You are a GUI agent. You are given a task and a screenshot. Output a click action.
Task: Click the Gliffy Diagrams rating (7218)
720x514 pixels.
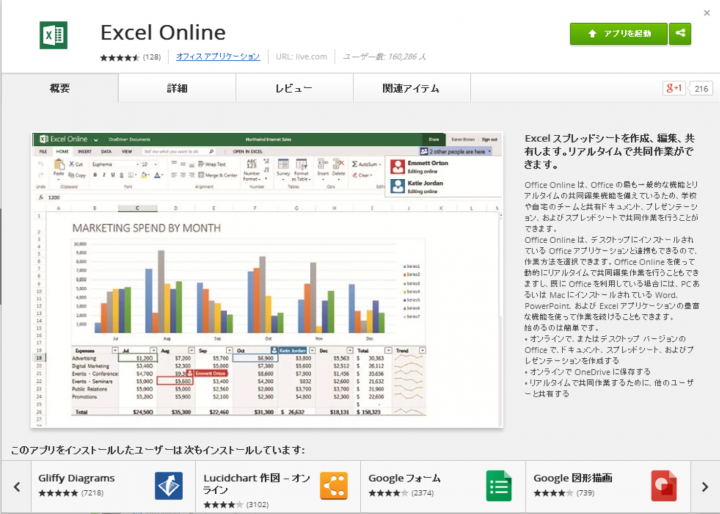point(71,493)
